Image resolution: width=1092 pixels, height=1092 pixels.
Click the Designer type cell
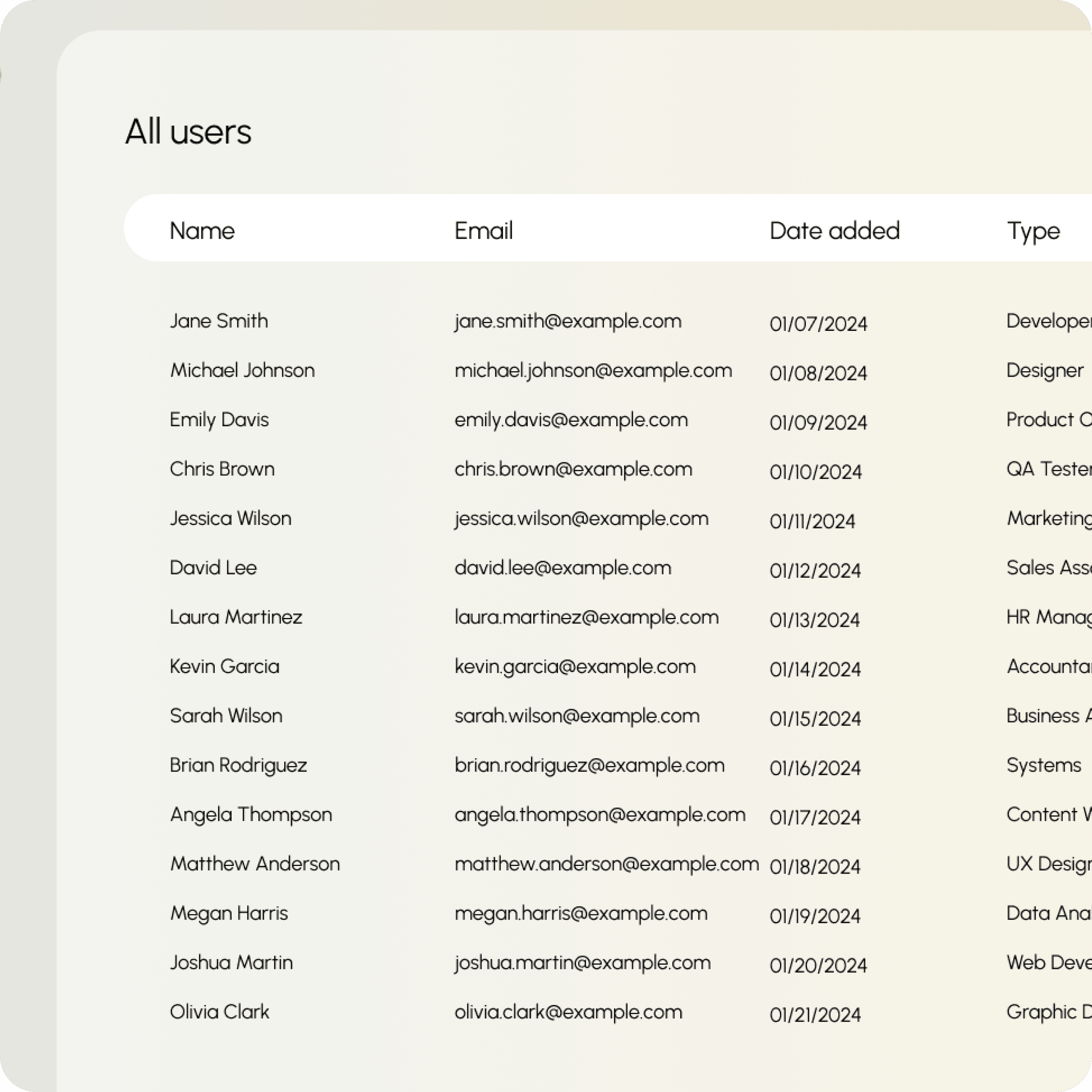[1045, 371]
